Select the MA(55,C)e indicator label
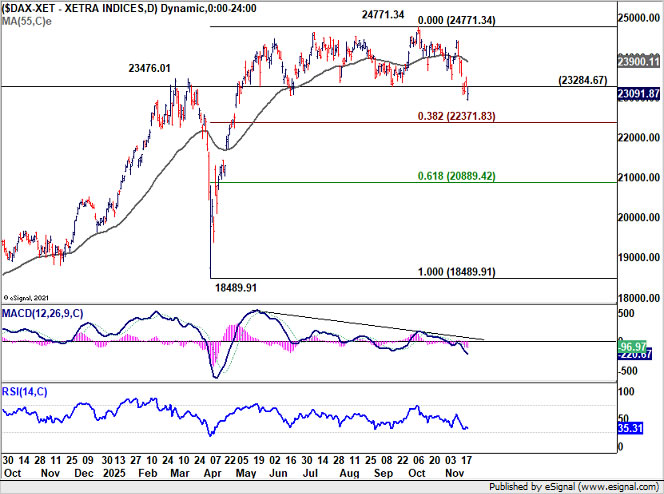Screen dimensions: 664x494 (x=27, y=21)
